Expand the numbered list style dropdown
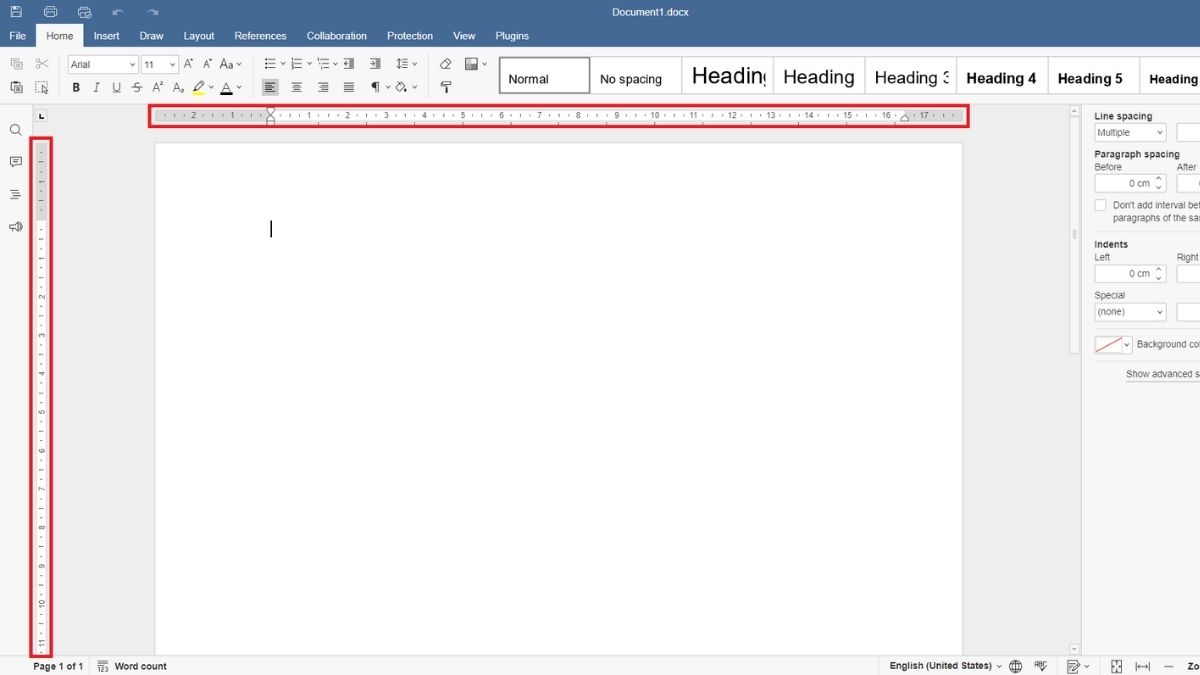This screenshot has width=1200, height=675. 309,63
